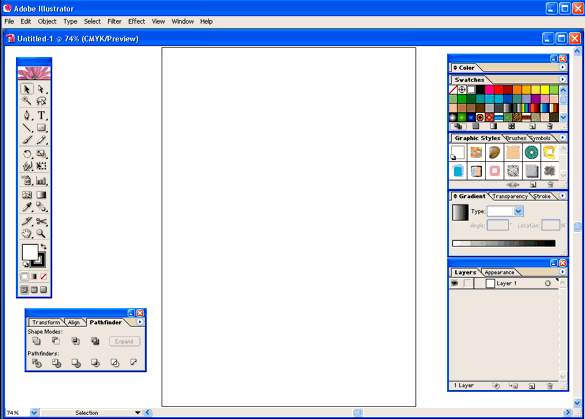Open the Color panel options menu

[x=562, y=67]
